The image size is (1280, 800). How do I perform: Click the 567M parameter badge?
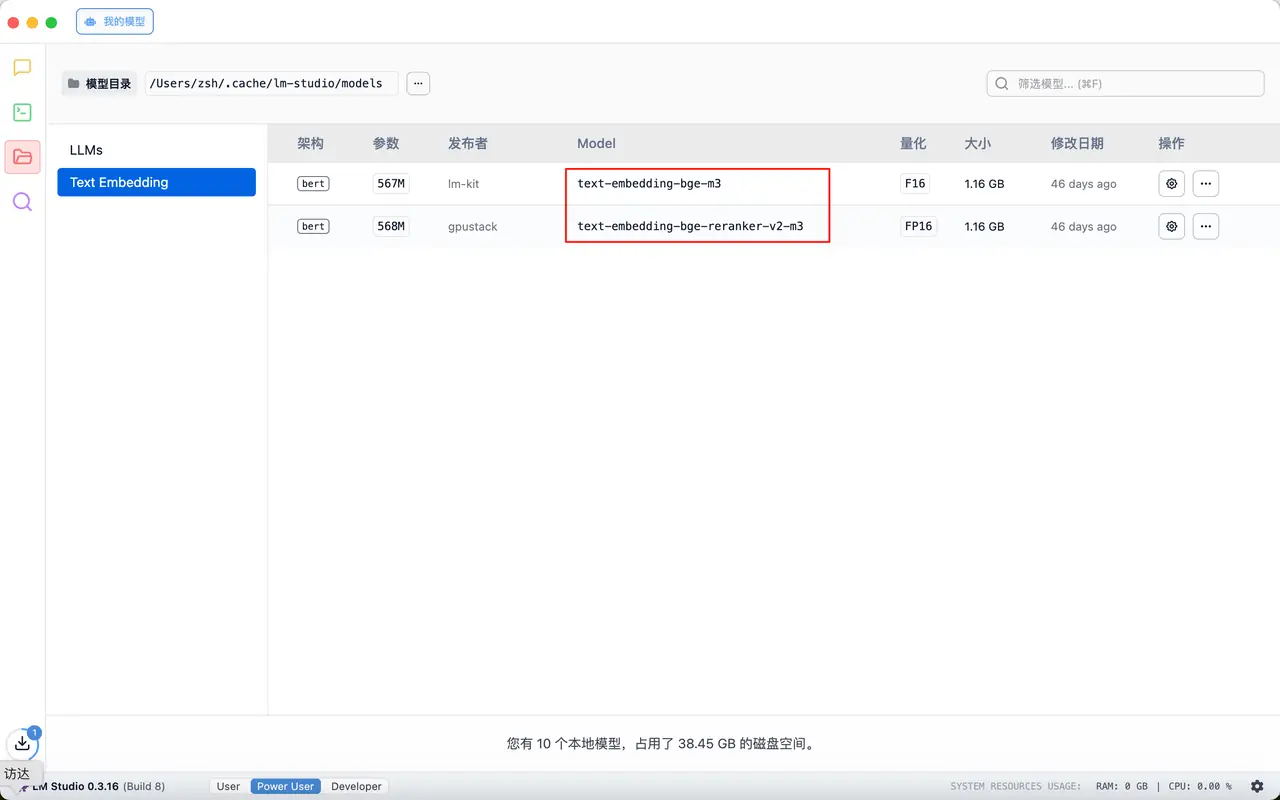click(391, 184)
